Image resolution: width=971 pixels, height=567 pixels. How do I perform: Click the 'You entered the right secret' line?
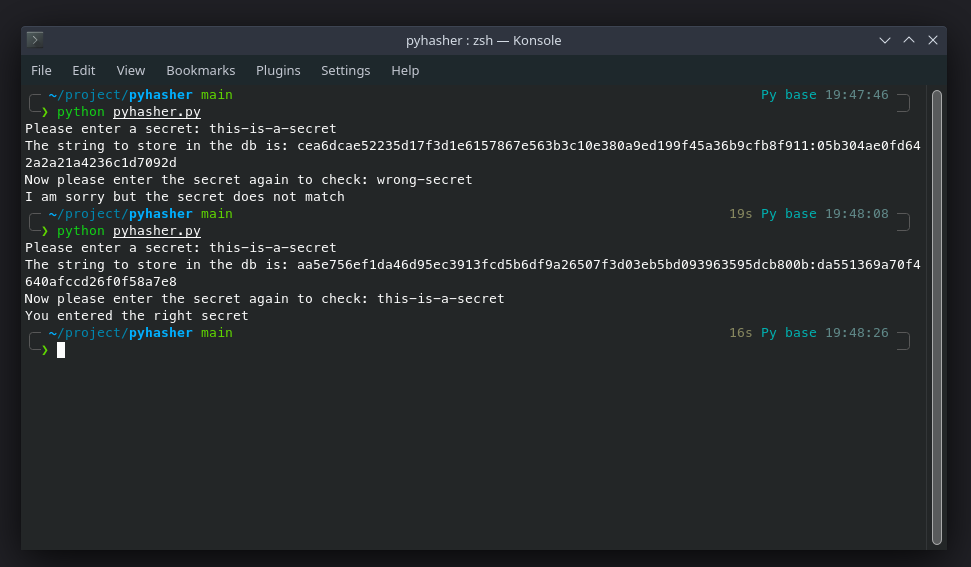[x=137, y=316]
